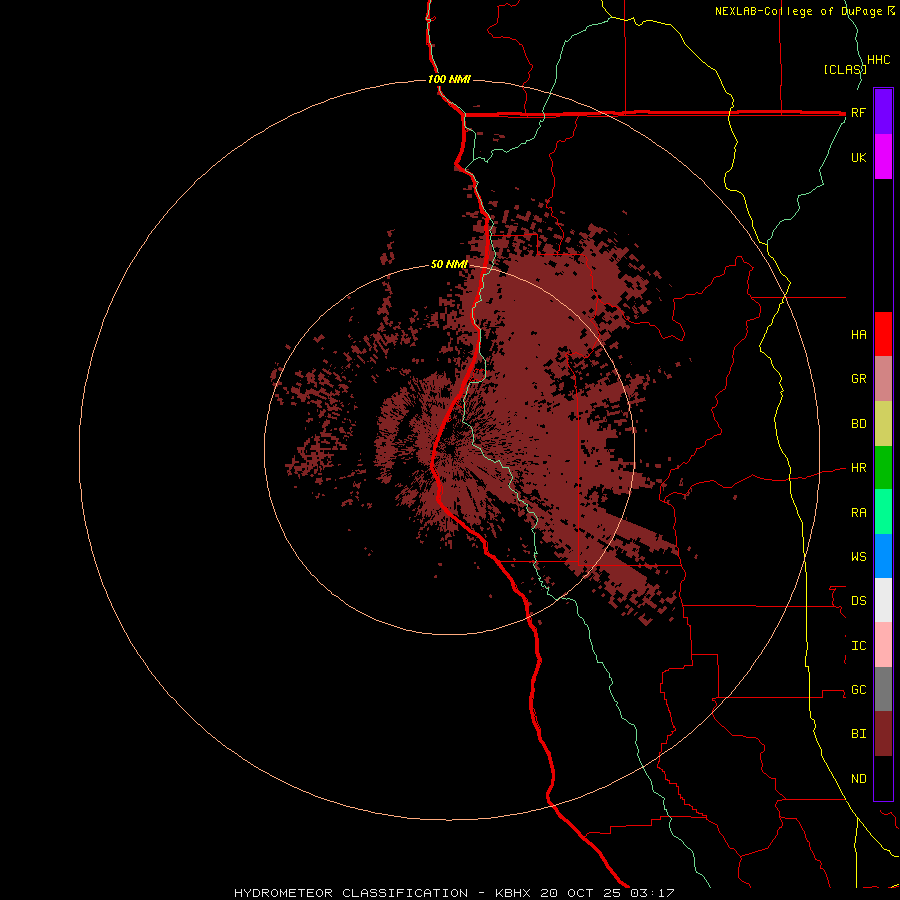Click the HR green legend swatch
The width and height of the screenshot is (900, 900).
(x=883, y=468)
